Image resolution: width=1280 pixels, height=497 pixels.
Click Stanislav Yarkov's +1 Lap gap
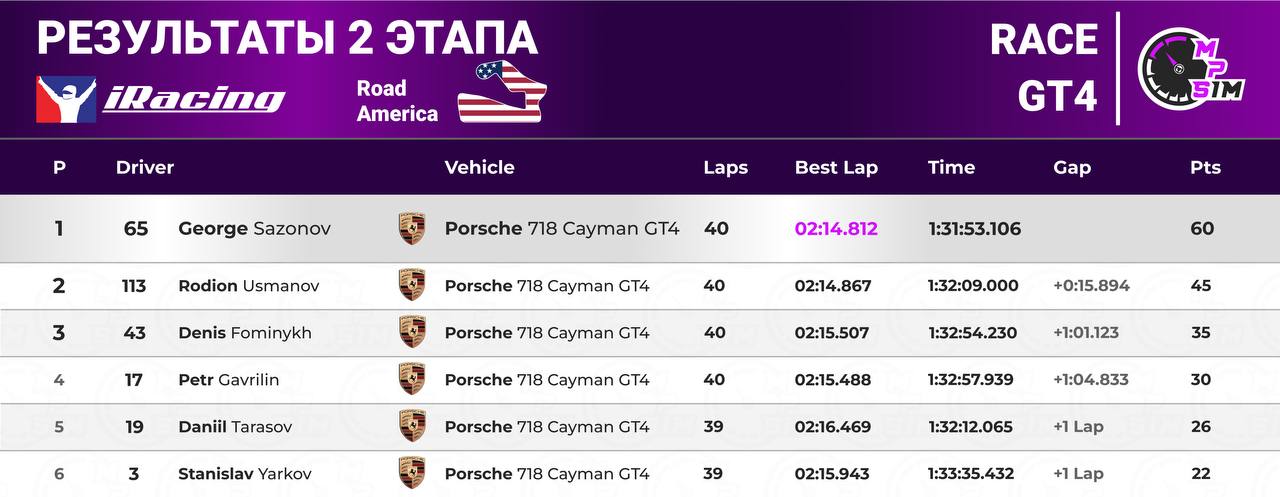coord(1078,473)
